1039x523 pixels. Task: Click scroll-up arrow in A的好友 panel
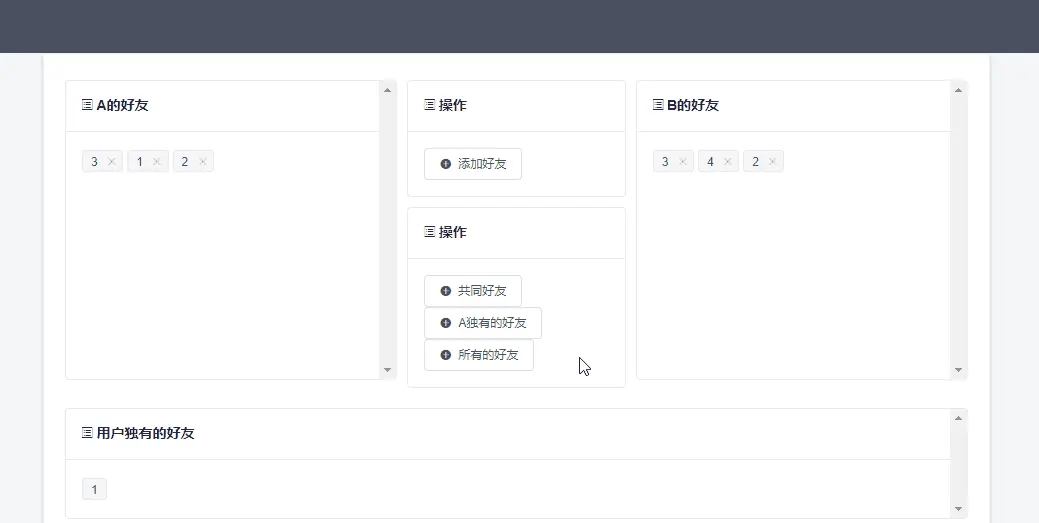[x=388, y=90]
